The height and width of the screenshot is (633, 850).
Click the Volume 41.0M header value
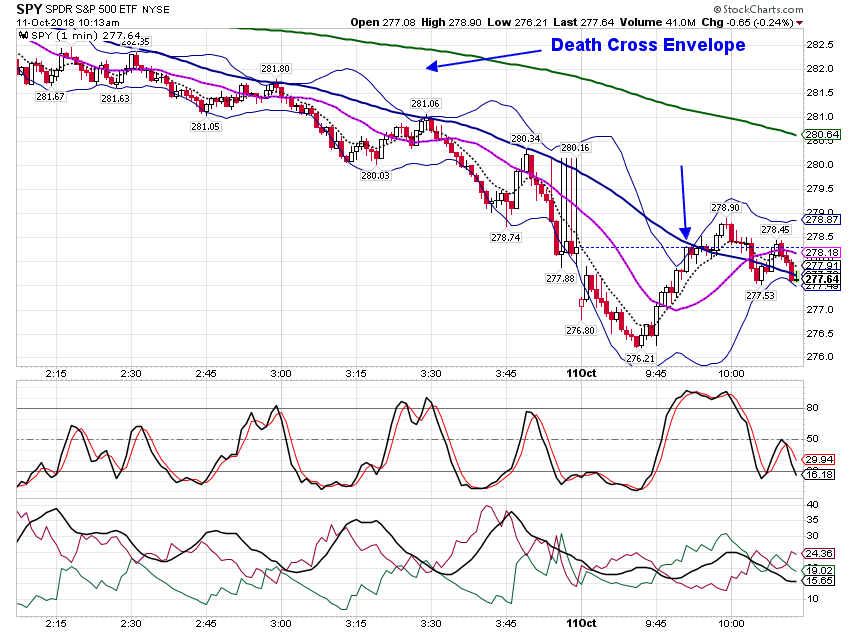click(658, 22)
